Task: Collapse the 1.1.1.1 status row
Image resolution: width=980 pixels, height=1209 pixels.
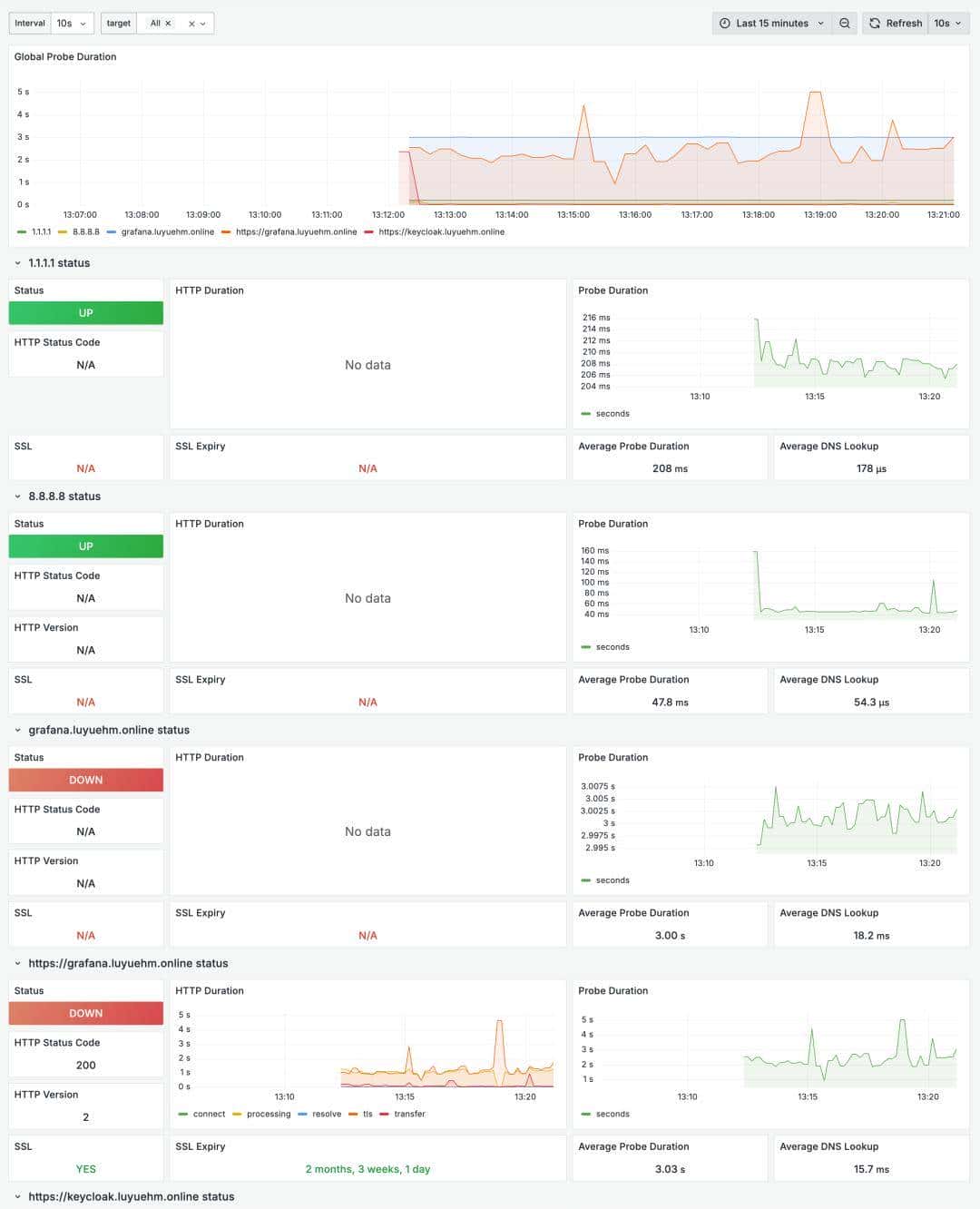Action: point(17,262)
